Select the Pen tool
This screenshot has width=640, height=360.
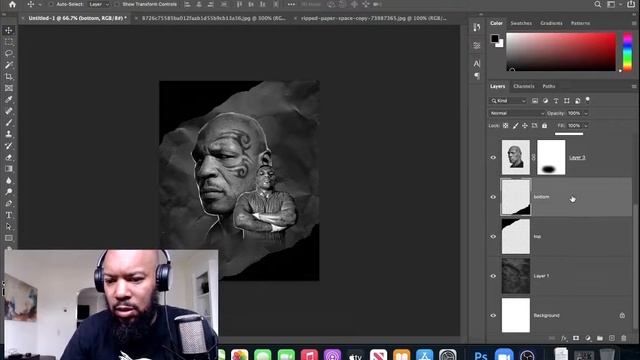click(x=9, y=203)
